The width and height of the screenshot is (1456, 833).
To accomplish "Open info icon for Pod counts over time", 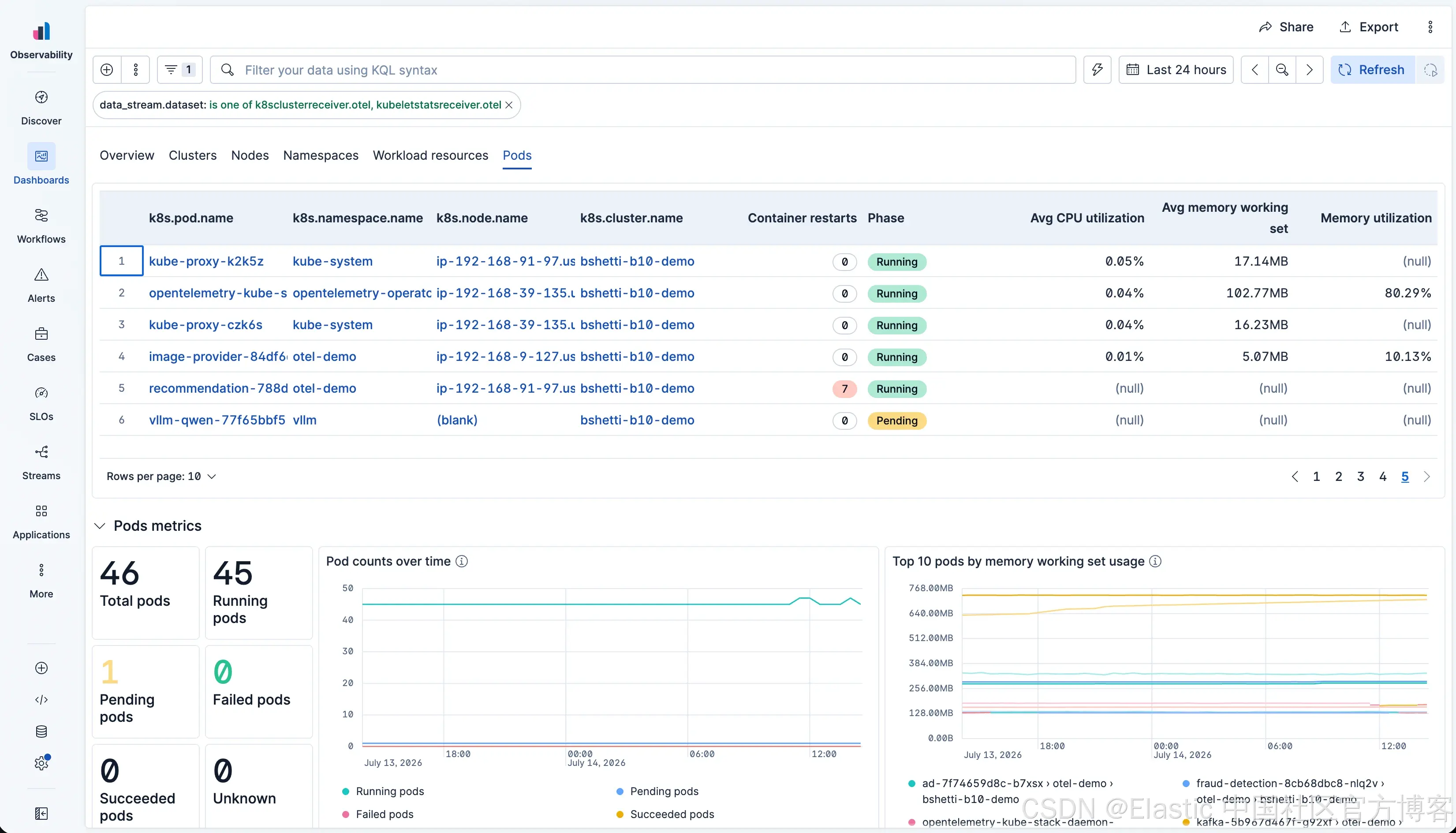I will [461, 561].
